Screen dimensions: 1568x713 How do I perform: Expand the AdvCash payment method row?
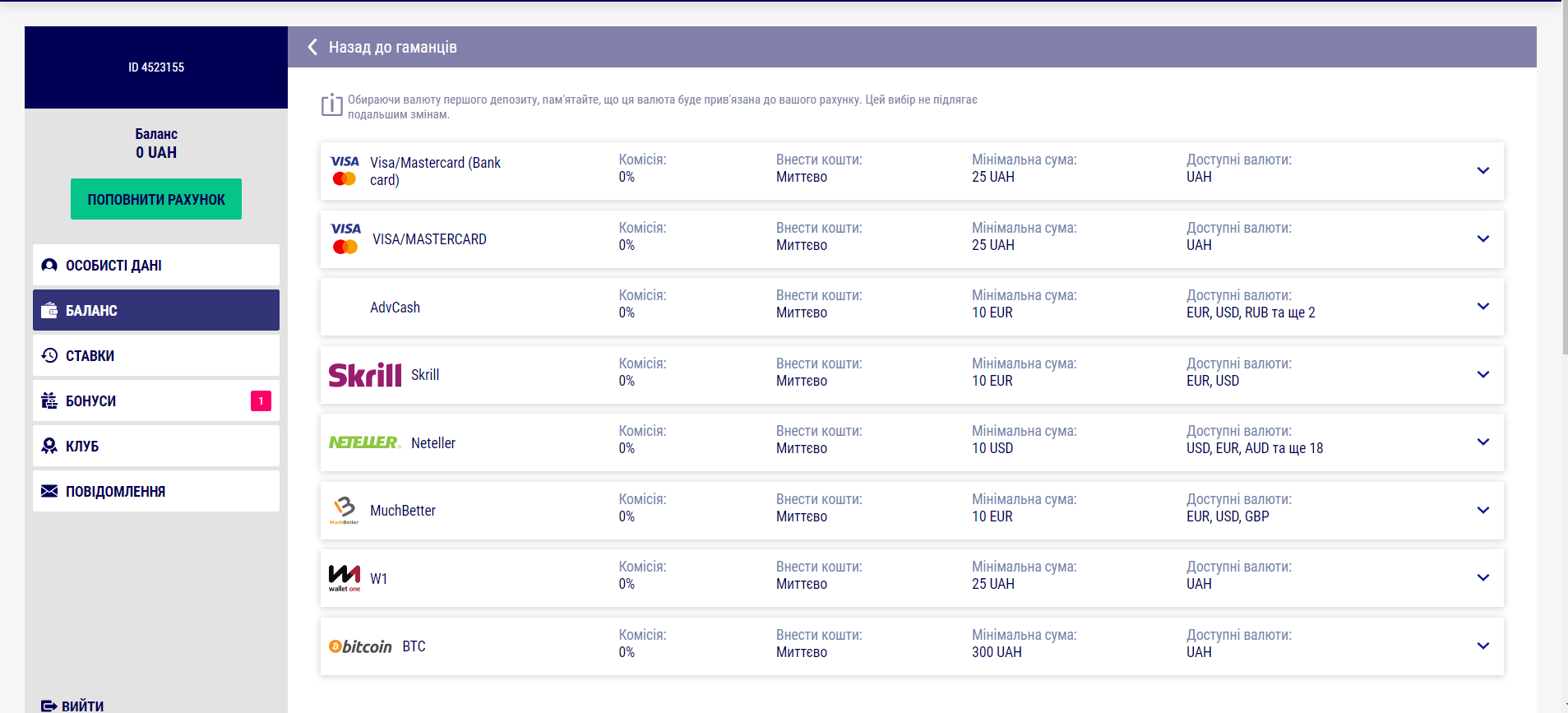click(x=1482, y=307)
